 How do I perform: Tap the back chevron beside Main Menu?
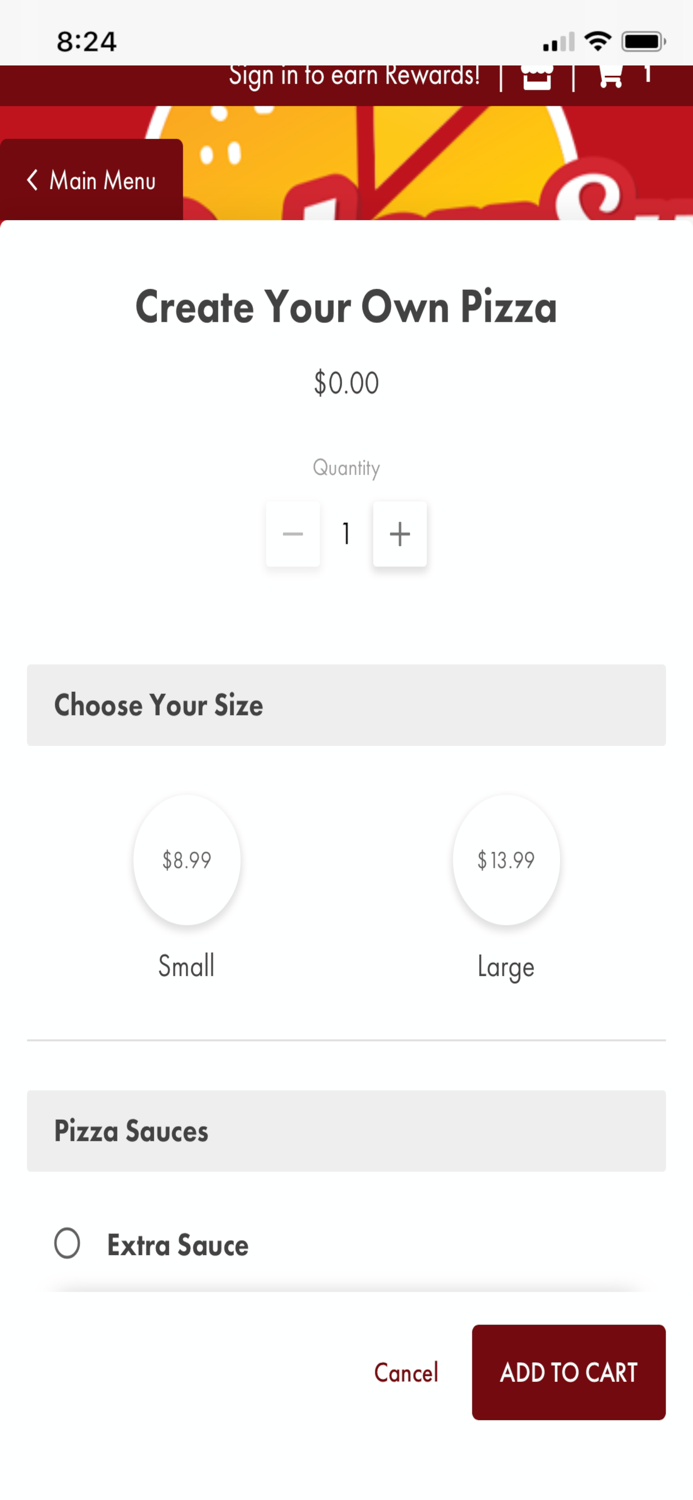(32, 180)
